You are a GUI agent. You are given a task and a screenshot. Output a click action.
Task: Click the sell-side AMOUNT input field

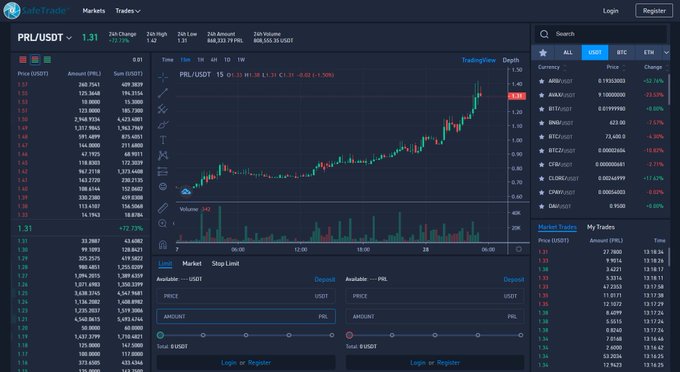pyautogui.click(x=435, y=317)
